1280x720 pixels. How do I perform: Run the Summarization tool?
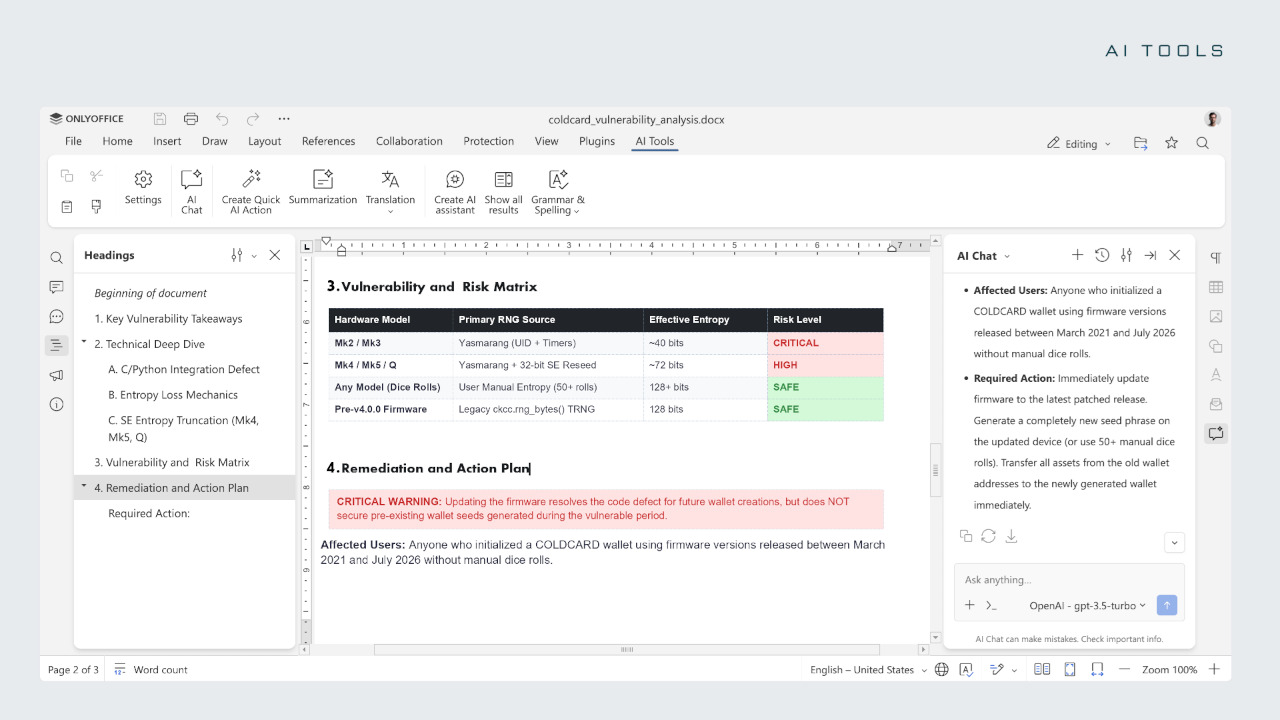click(x=323, y=187)
